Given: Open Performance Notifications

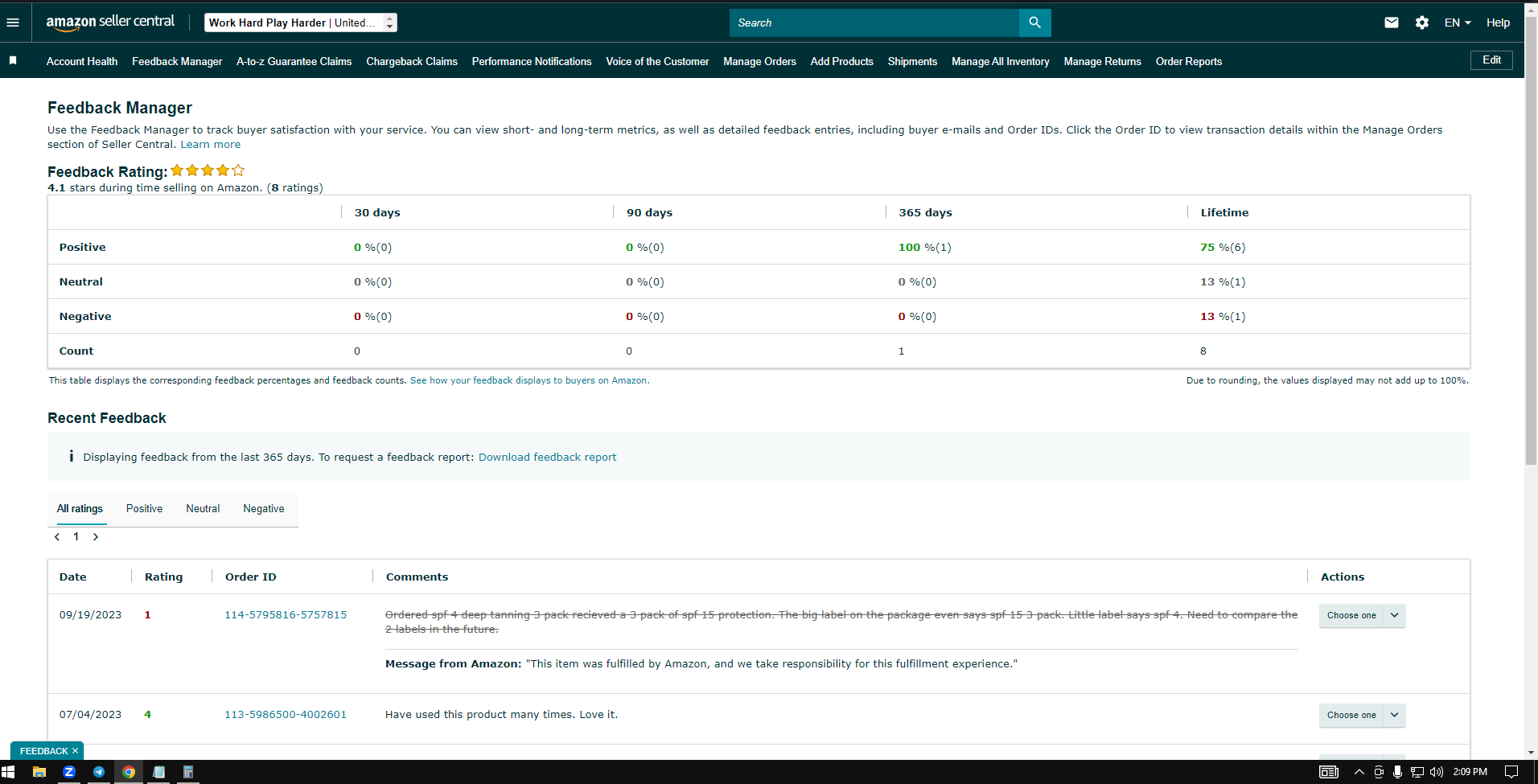Looking at the screenshot, I should tap(532, 61).
